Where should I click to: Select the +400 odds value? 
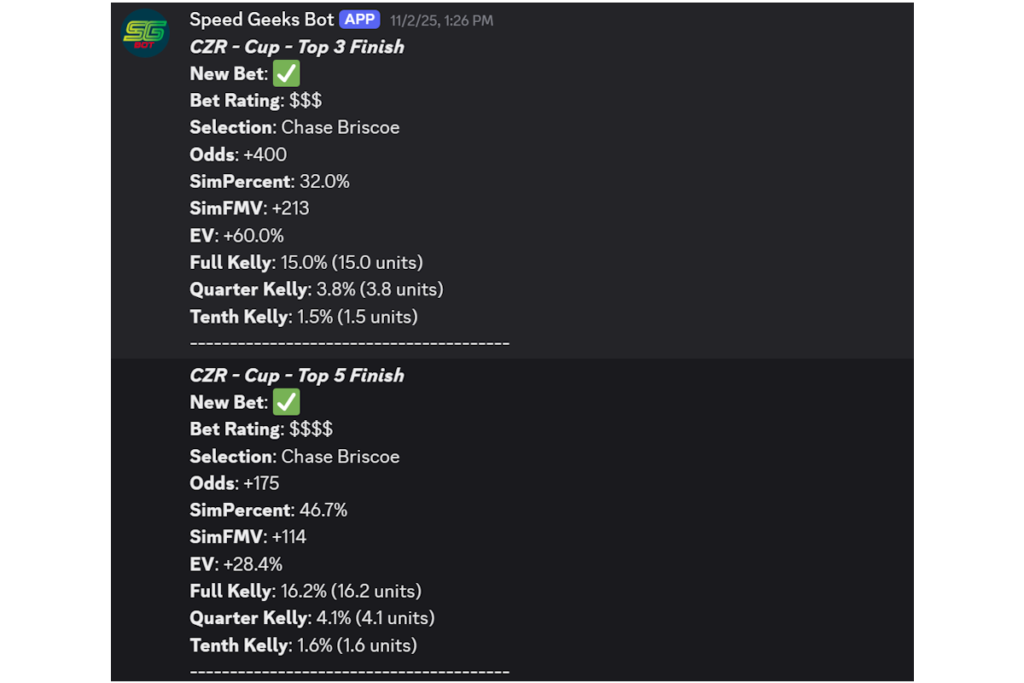pos(264,155)
